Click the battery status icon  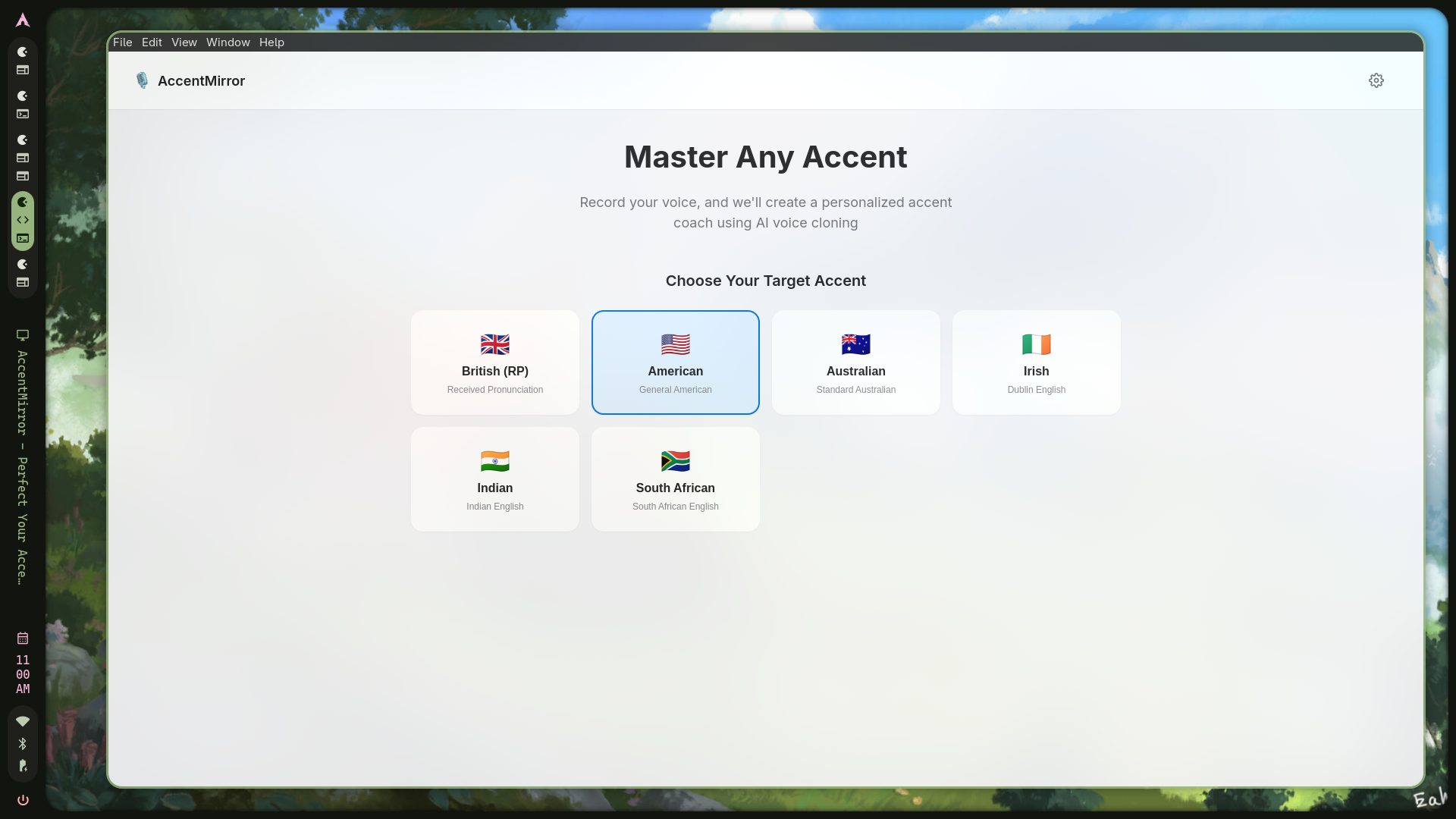tap(23, 766)
